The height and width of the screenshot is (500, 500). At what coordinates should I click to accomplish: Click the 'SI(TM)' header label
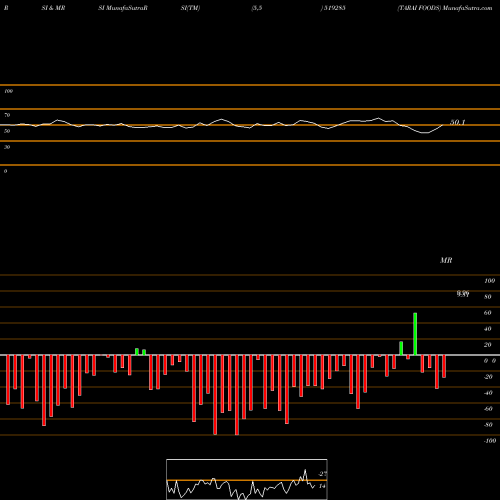[x=190, y=8]
